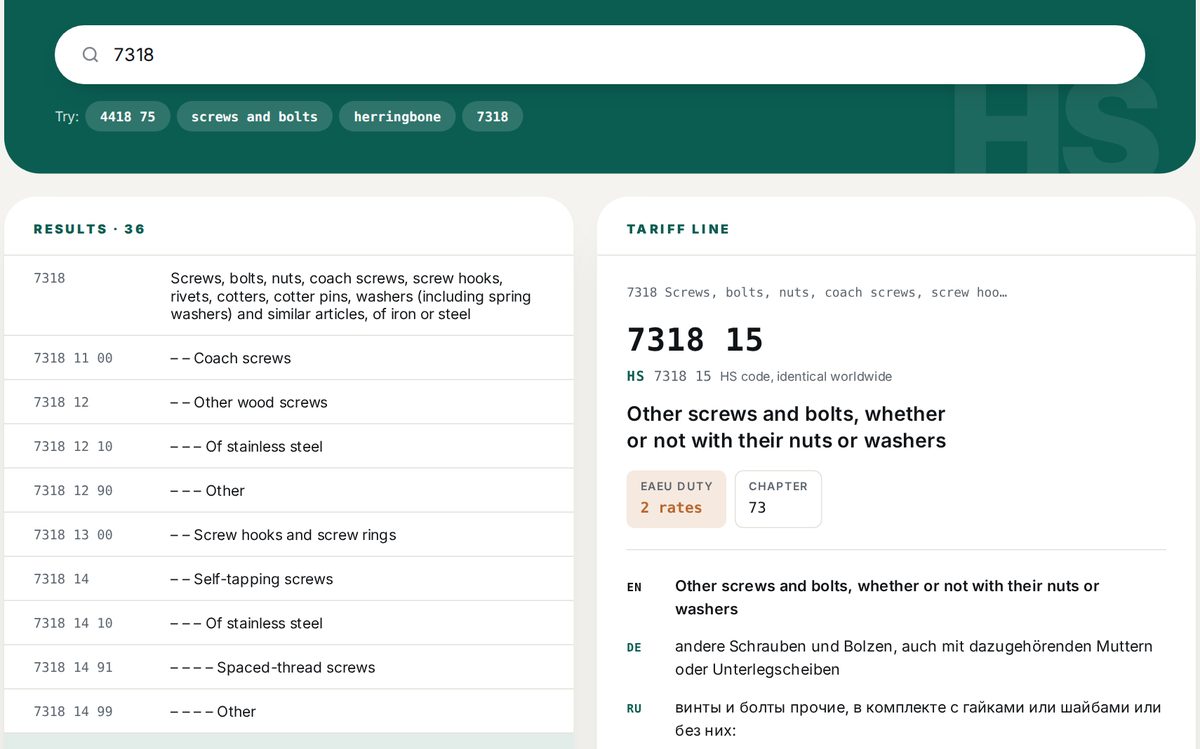
Task: Click the search magnifier icon
Action: 90,55
